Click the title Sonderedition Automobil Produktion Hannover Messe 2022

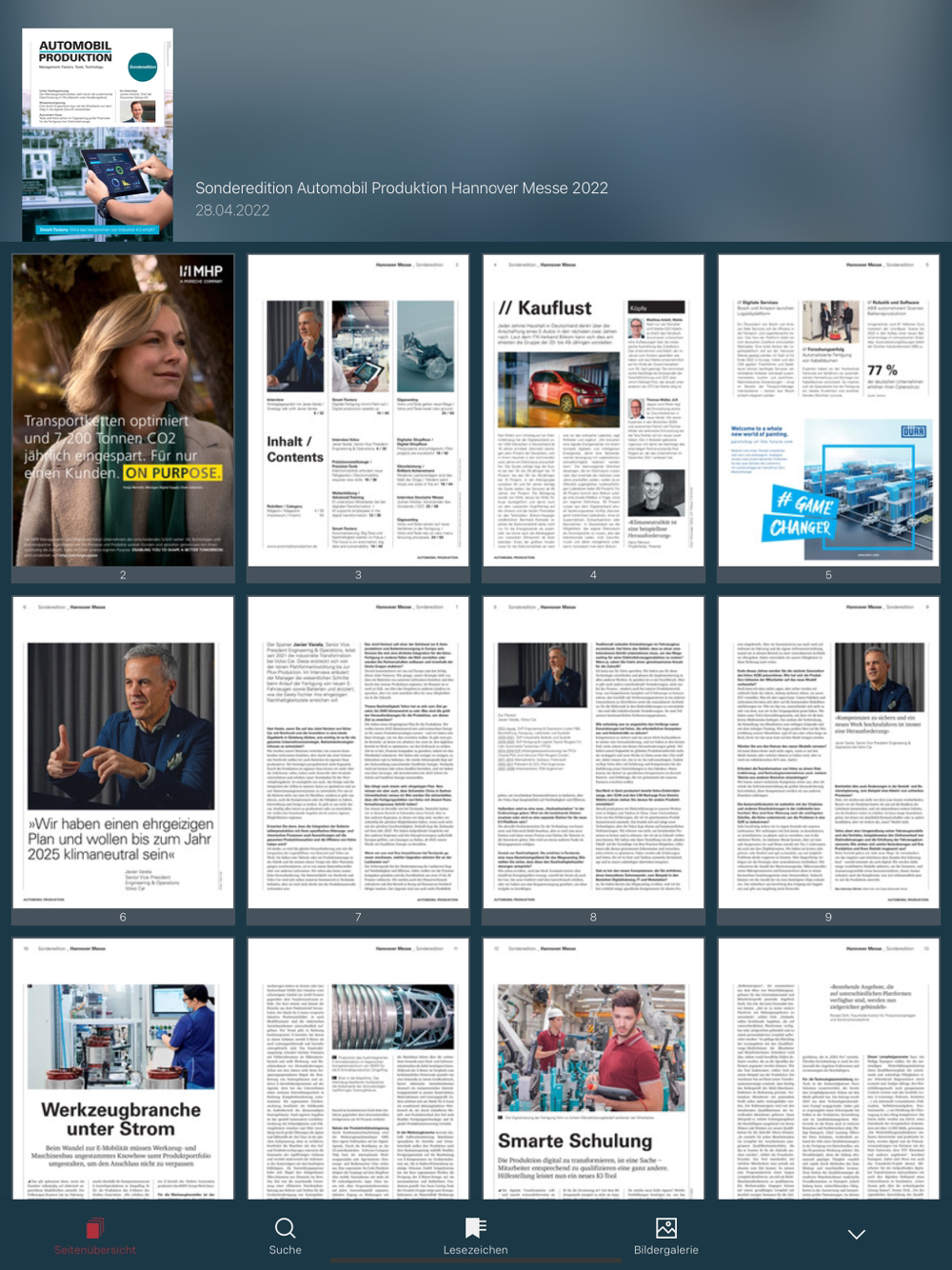[x=402, y=189]
